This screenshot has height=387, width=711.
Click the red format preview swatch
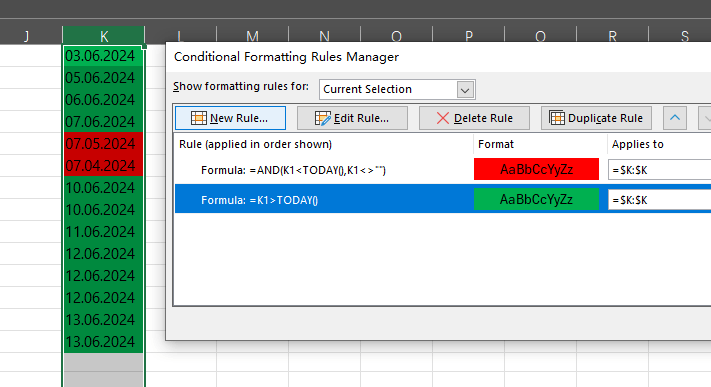(536, 169)
